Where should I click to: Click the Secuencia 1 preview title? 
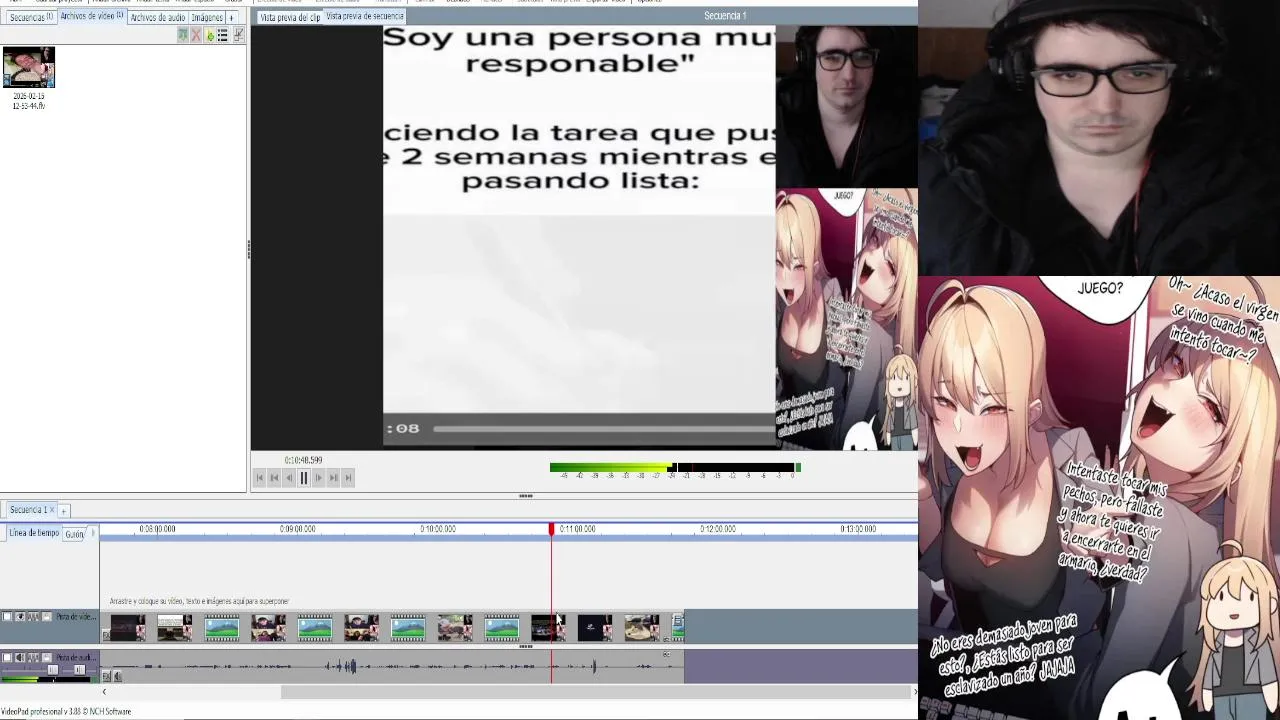coord(725,15)
